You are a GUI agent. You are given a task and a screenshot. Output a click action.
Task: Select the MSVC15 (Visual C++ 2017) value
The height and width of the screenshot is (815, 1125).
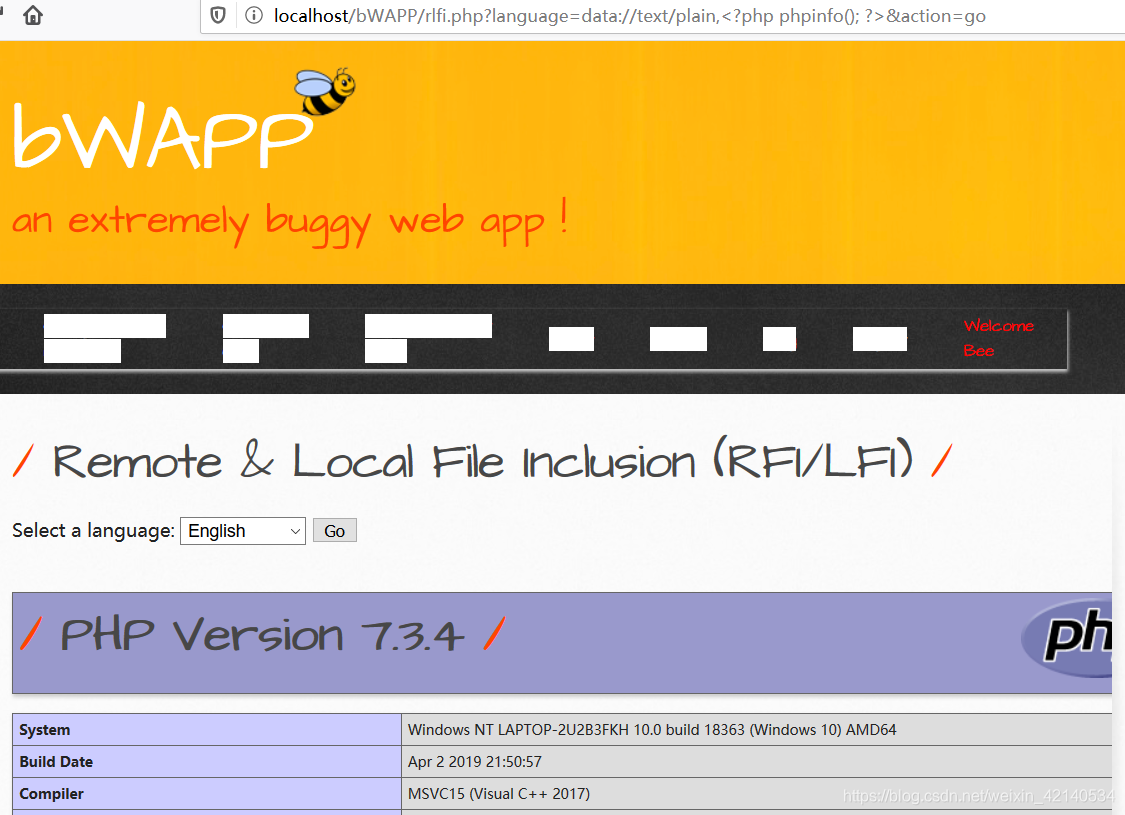point(499,793)
